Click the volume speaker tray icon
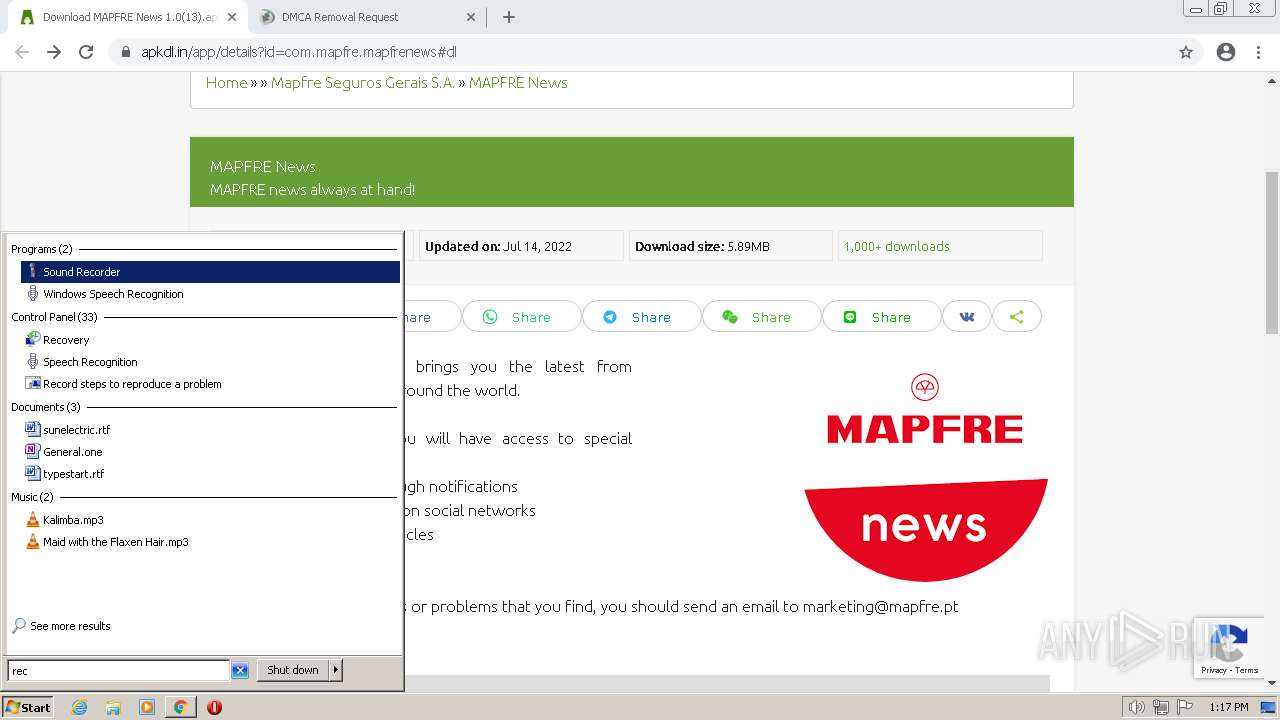This screenshot has height=720, width=1280. (x=1136, y=707)
